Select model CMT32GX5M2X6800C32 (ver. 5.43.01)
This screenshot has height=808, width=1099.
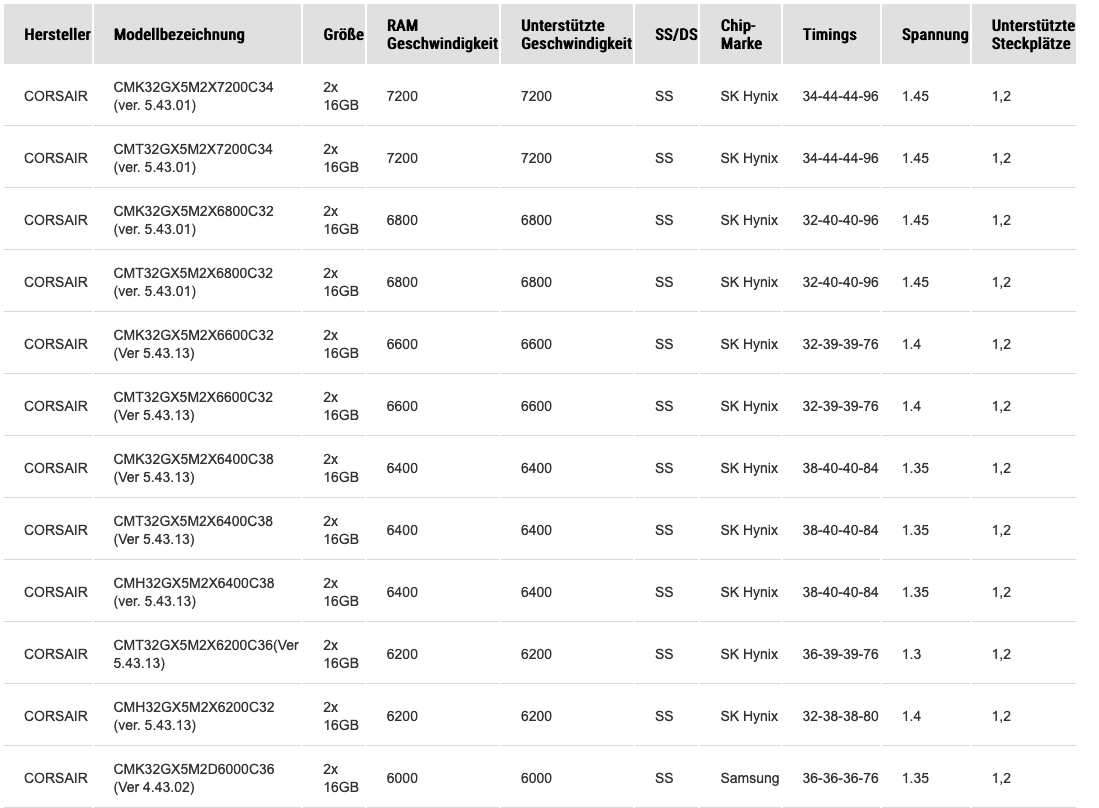point(193,282)
